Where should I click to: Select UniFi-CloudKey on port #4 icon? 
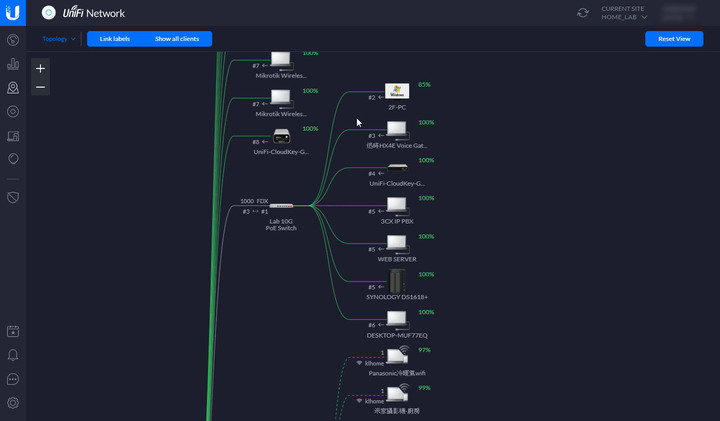(x=397, y=167)
